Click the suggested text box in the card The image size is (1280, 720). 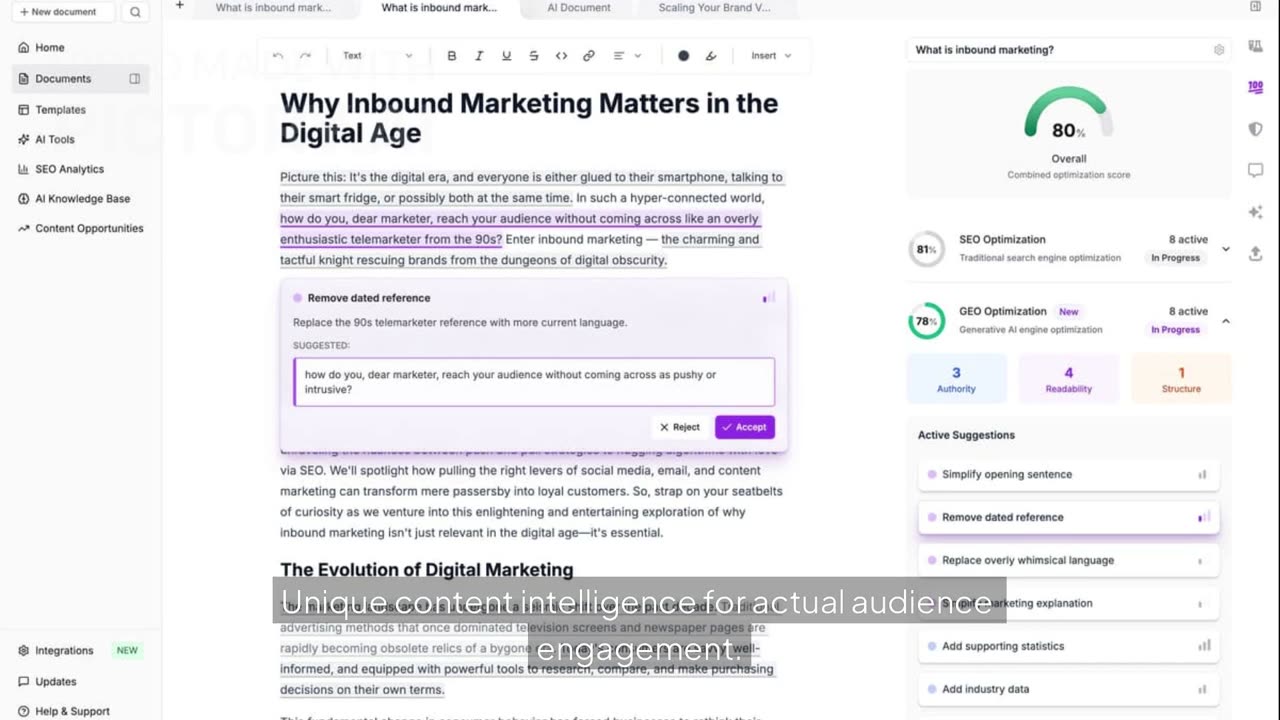coord(534,382)
